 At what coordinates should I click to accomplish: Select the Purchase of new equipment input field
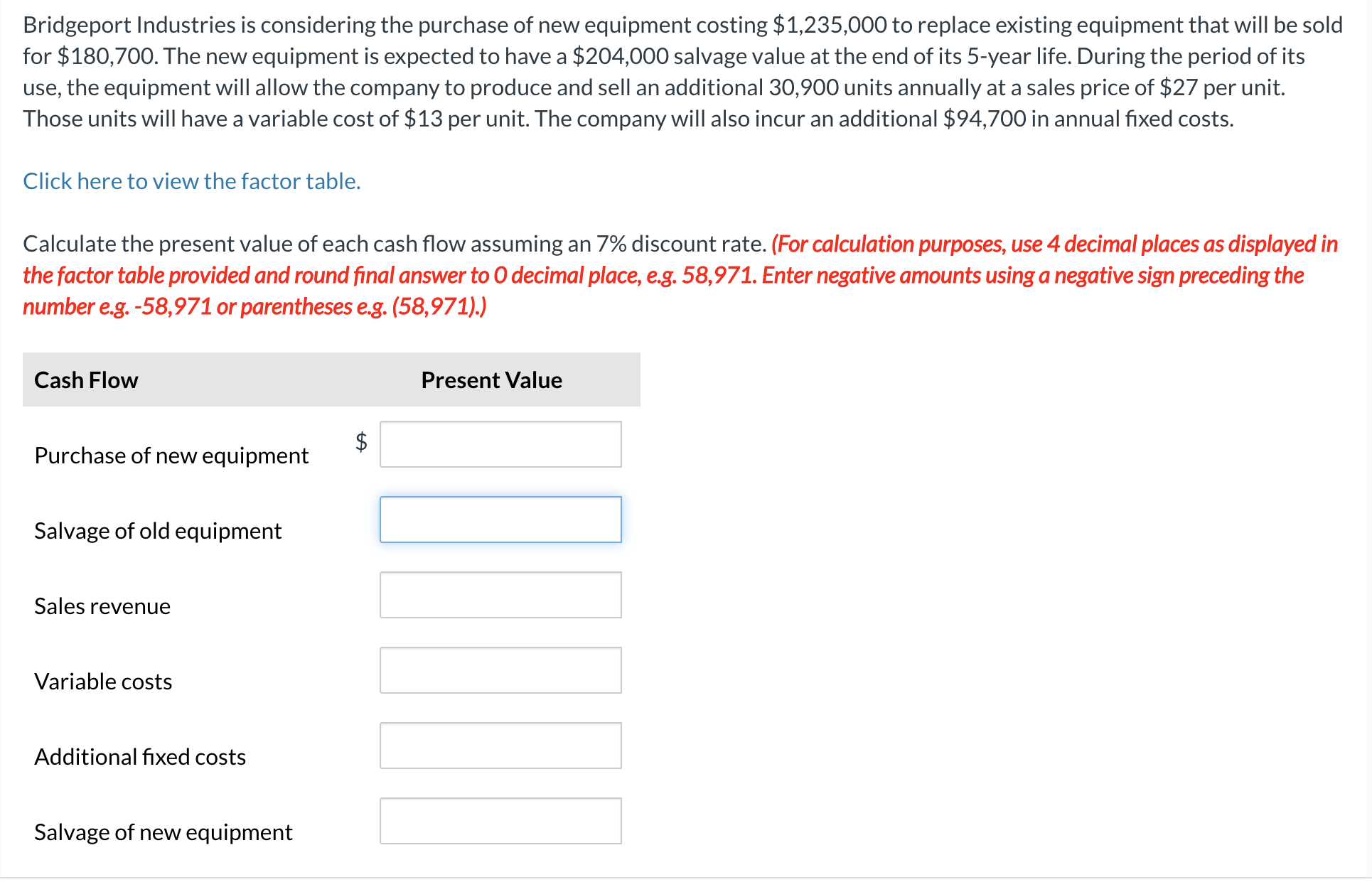coord(500,444)
